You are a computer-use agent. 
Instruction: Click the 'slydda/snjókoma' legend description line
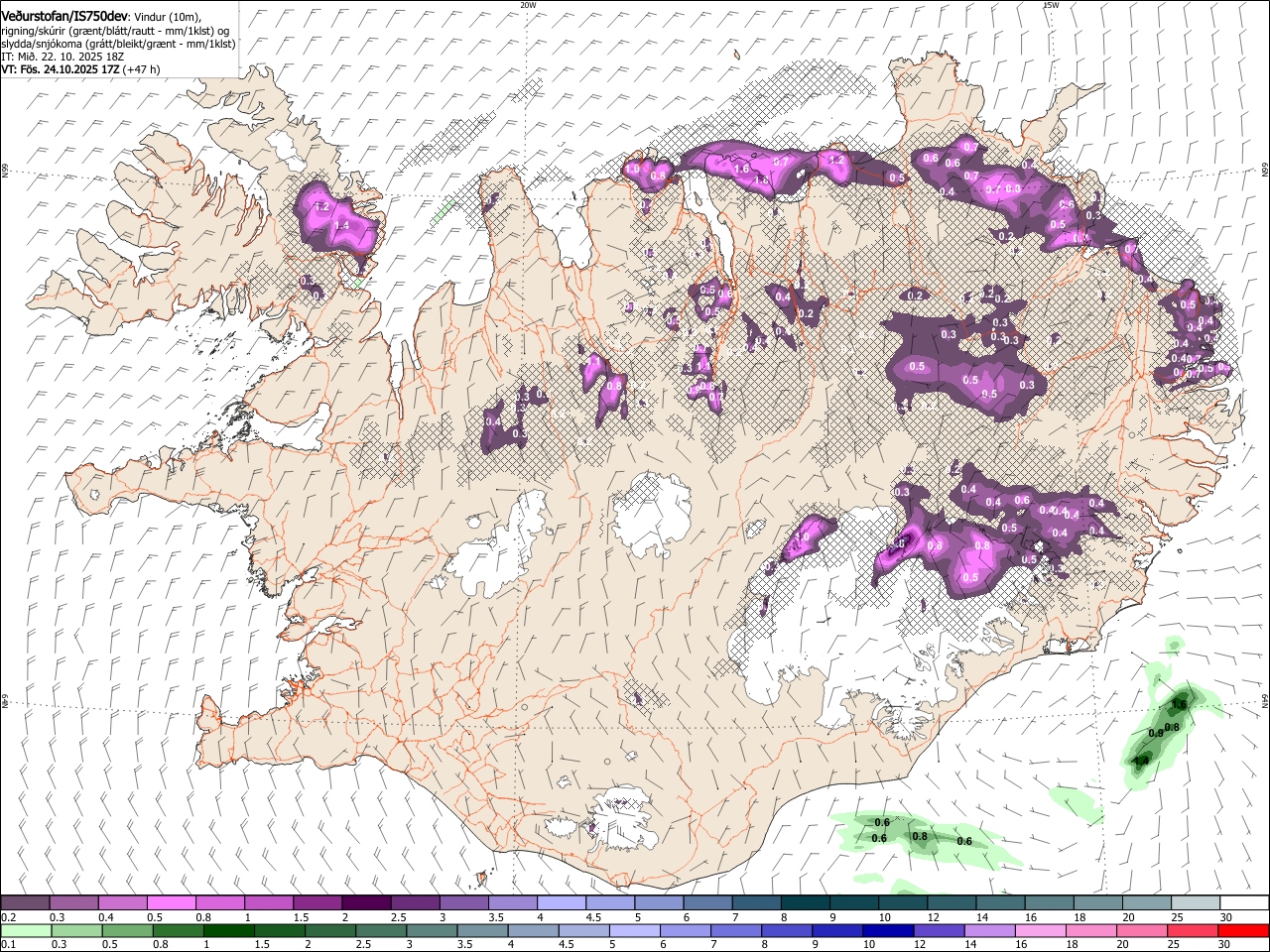118,44
